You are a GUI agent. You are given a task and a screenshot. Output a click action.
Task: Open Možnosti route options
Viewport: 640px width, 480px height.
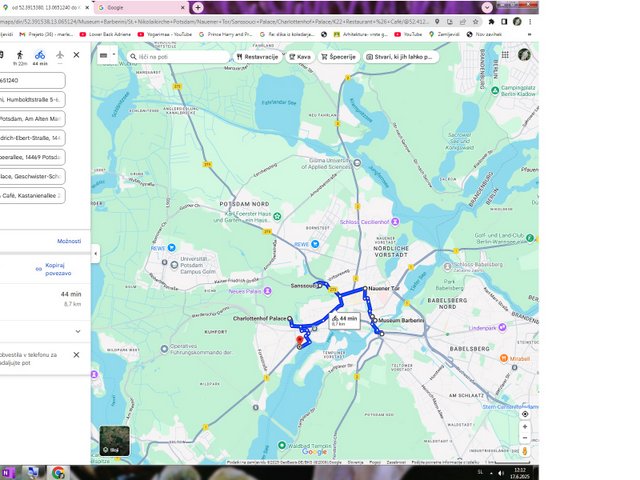pos(69,241)
